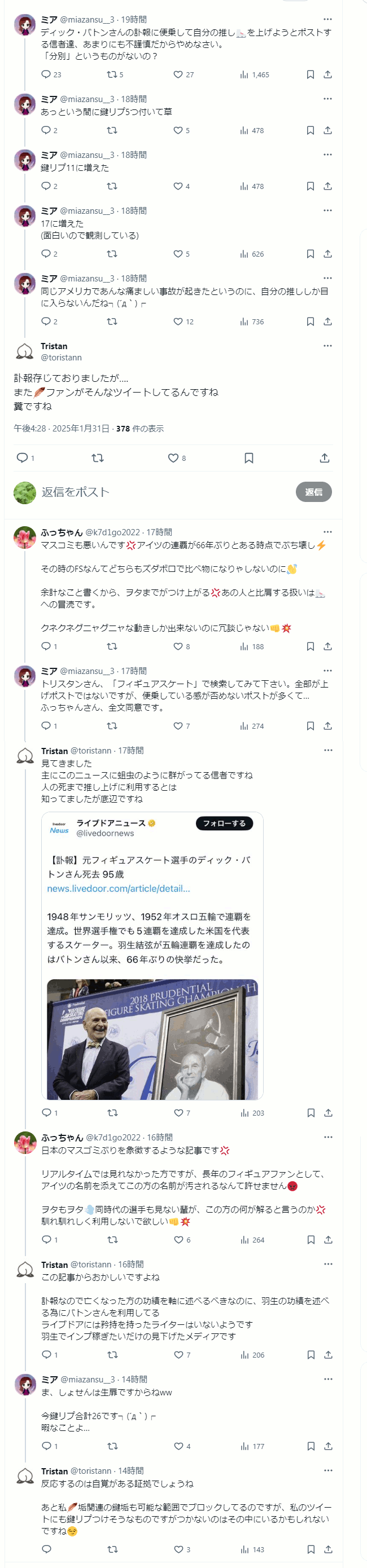This screenshot has height=1568, width=367.
Task: Open more options on Tristan's main tweet
Action: (327, 346)
